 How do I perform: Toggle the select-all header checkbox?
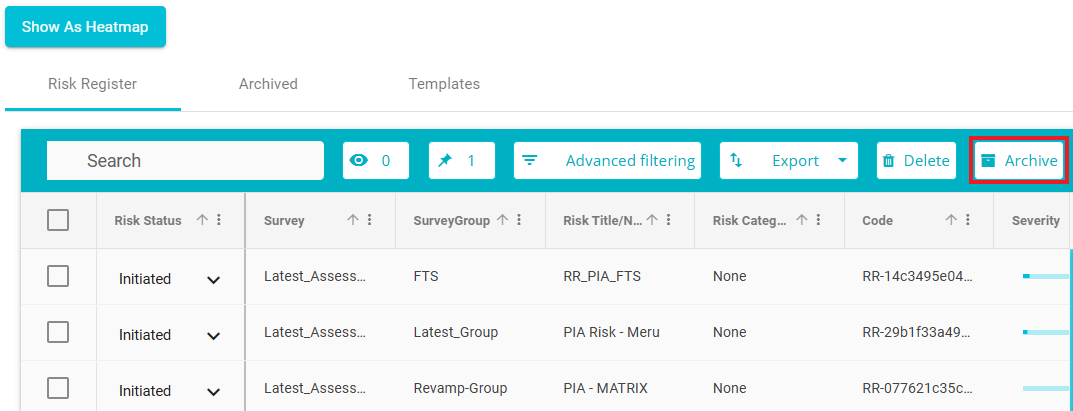58,220
